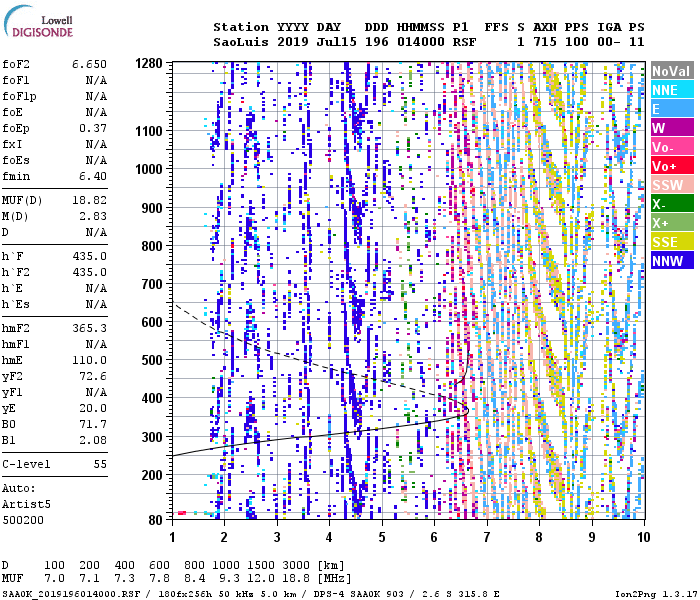Select the X- legend swatch
The image size is (700, 600).
(672, 204)
